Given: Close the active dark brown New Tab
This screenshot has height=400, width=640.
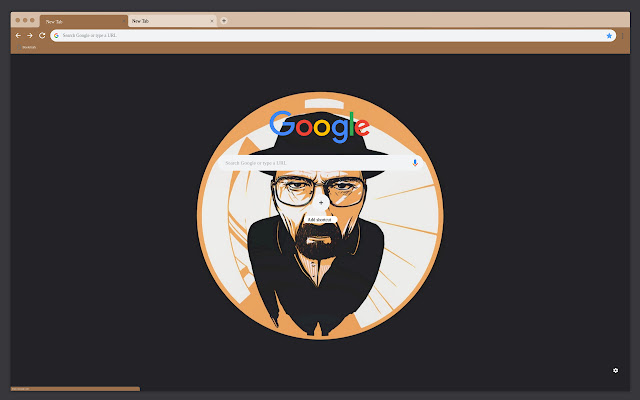Looking at the screenshot, I should [x=124, y=21].
